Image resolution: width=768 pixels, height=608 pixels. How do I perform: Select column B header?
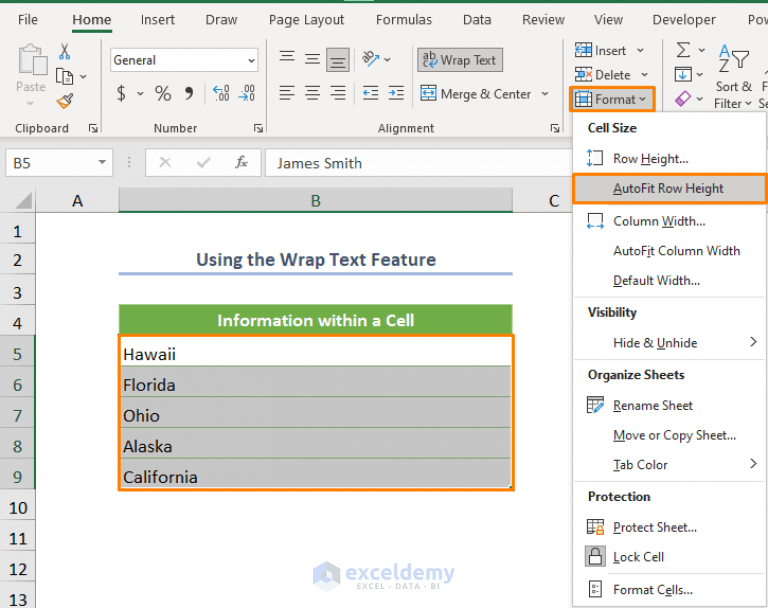pyautogui.click(x=315, y=201)
